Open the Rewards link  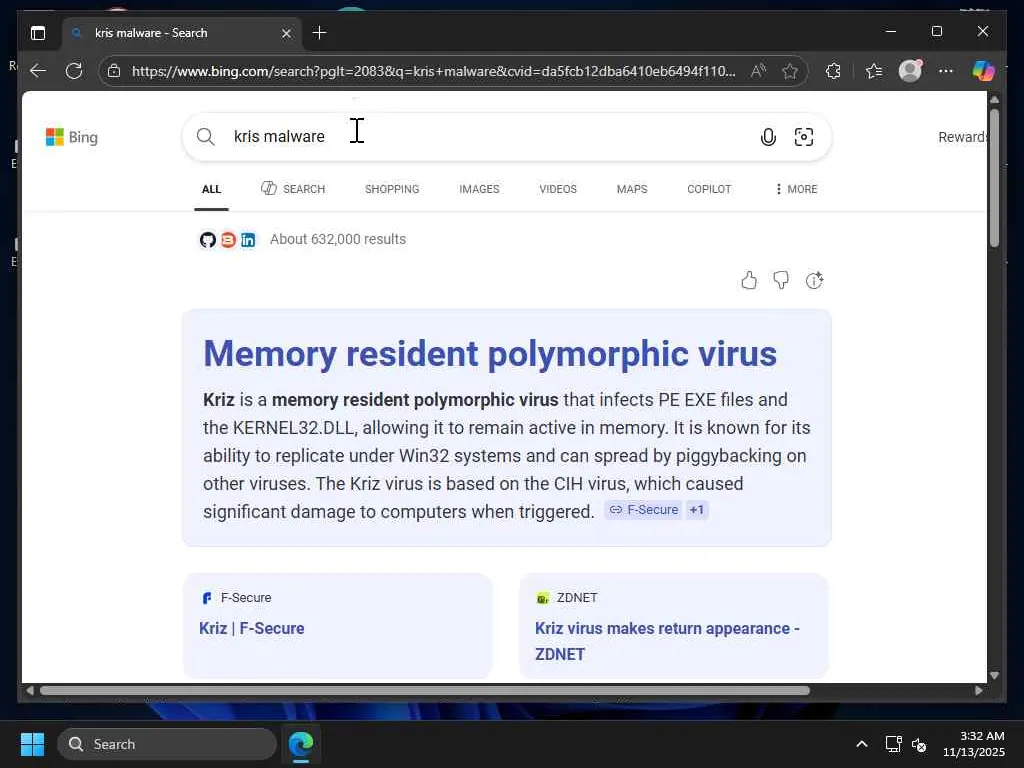coord(962,137)
